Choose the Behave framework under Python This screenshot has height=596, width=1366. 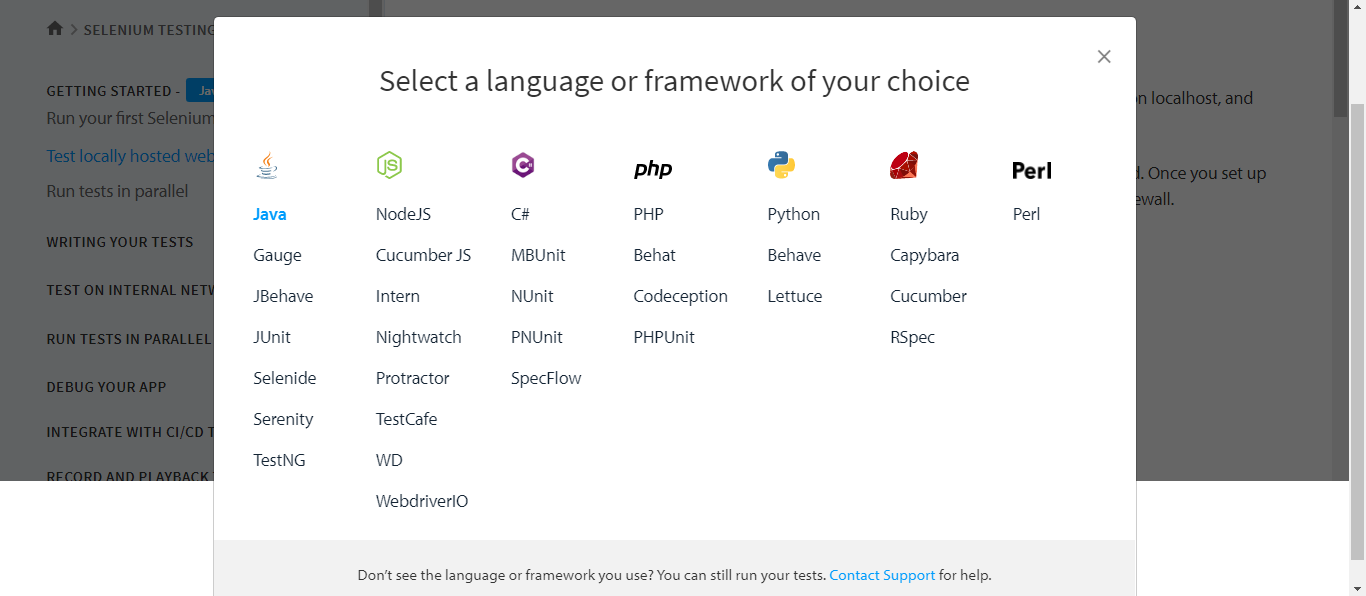pyautogui.click(x=794, y=255)
